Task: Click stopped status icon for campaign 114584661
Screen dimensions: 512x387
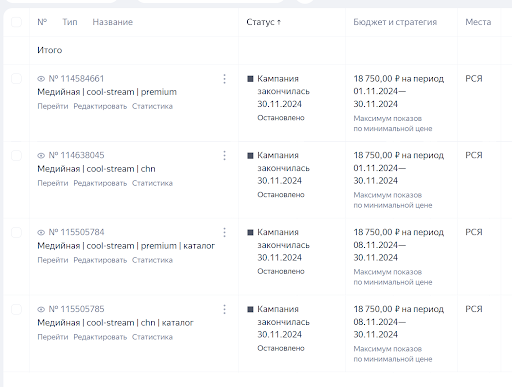Action: (x=250, y=79)
